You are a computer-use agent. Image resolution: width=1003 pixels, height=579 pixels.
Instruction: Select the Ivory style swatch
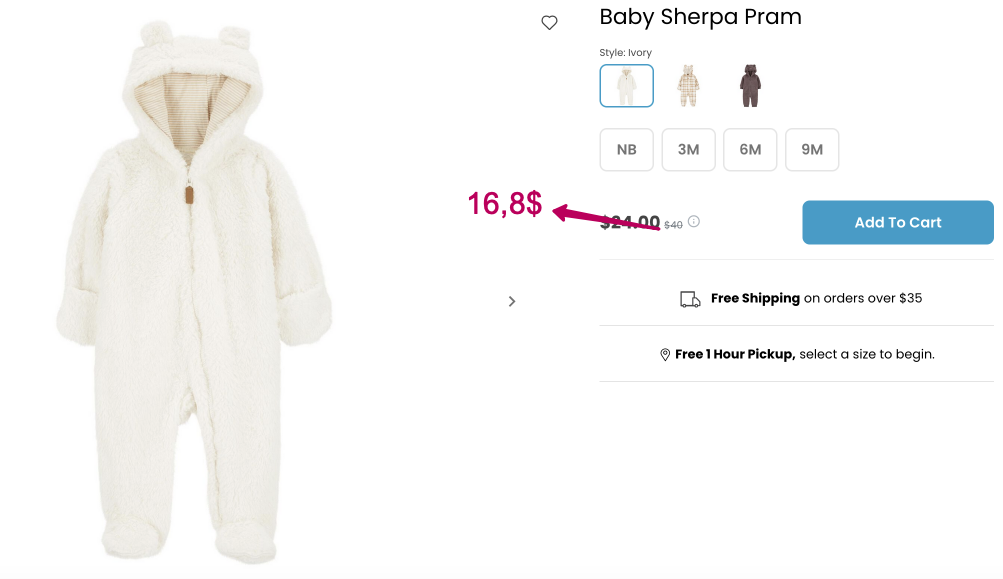tap(627, 86)
